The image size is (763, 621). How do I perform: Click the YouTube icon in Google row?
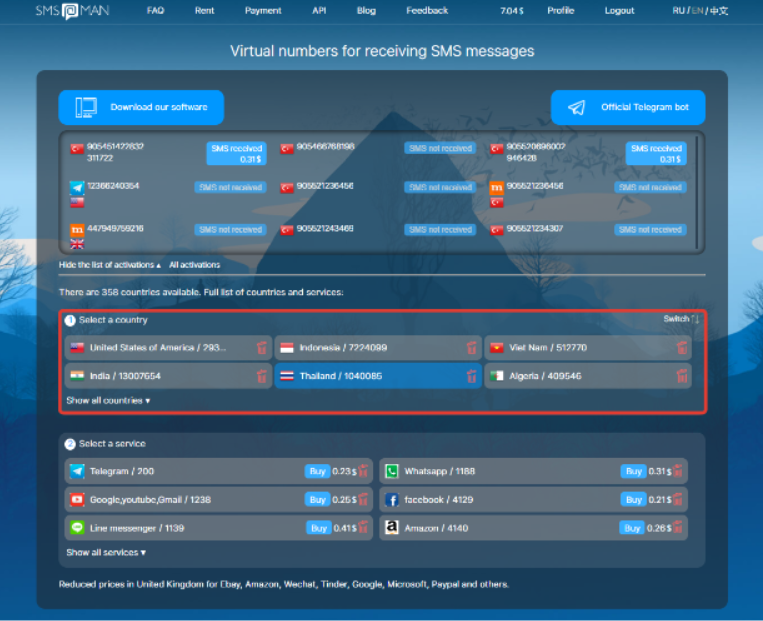point(77,499)
